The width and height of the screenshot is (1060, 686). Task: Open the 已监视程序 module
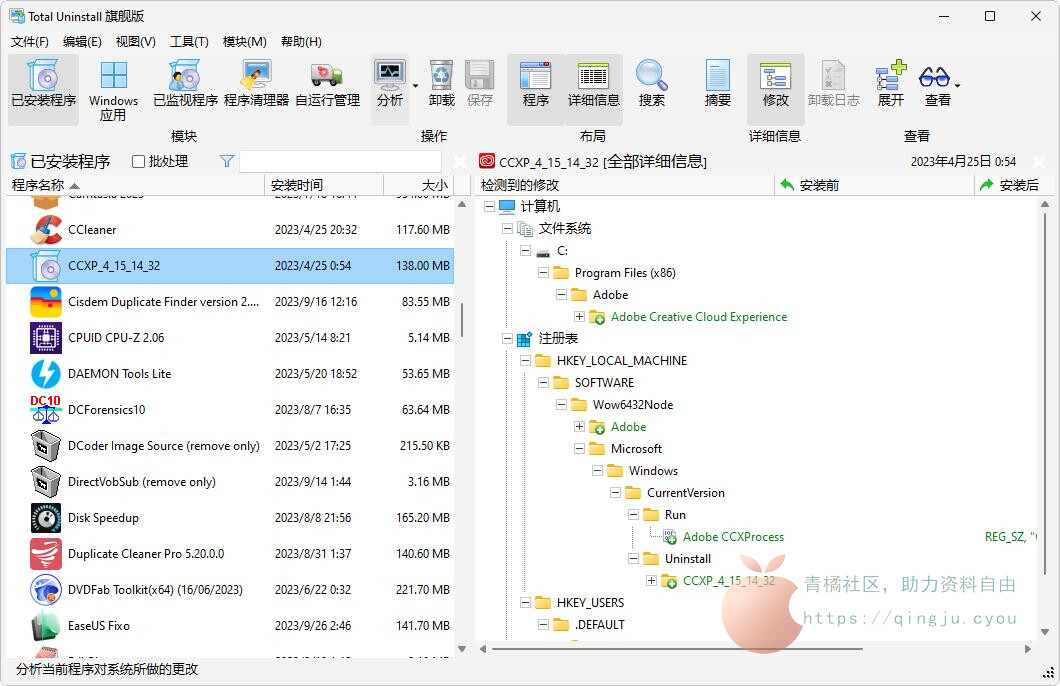(x=185, y=84)
